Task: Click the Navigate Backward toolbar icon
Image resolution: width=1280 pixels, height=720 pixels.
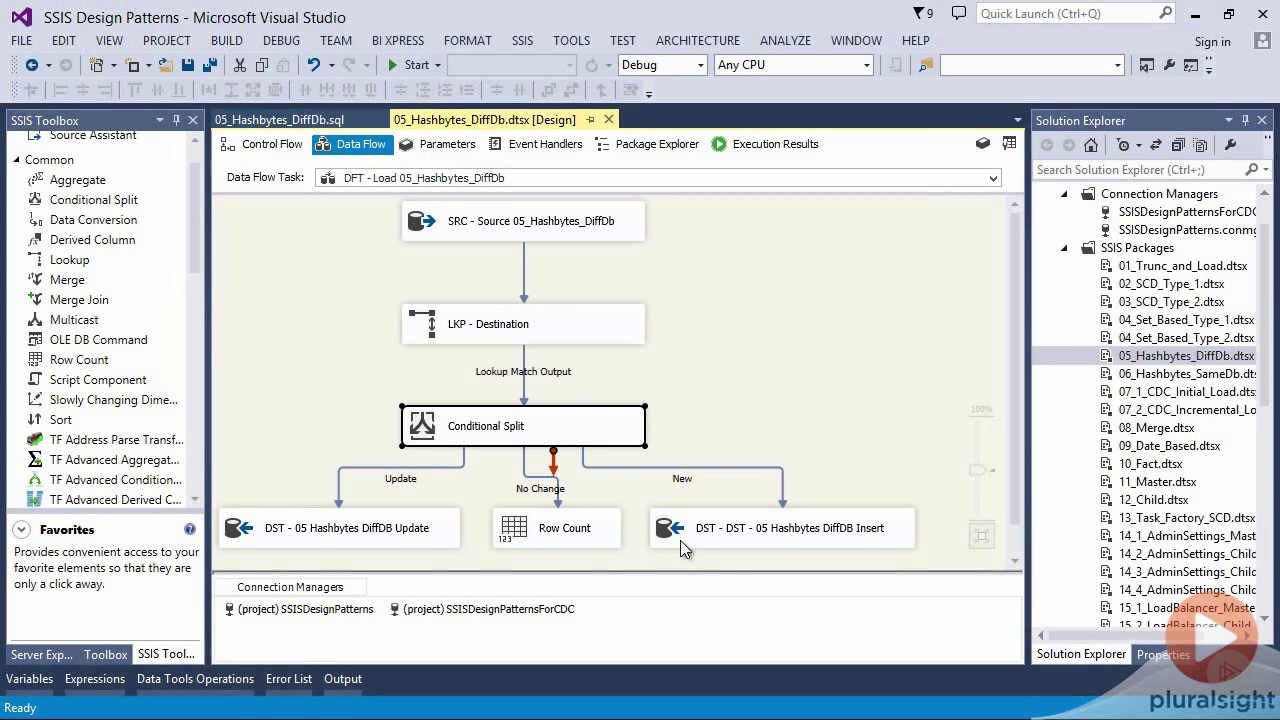Action: (x=32, y=65)
